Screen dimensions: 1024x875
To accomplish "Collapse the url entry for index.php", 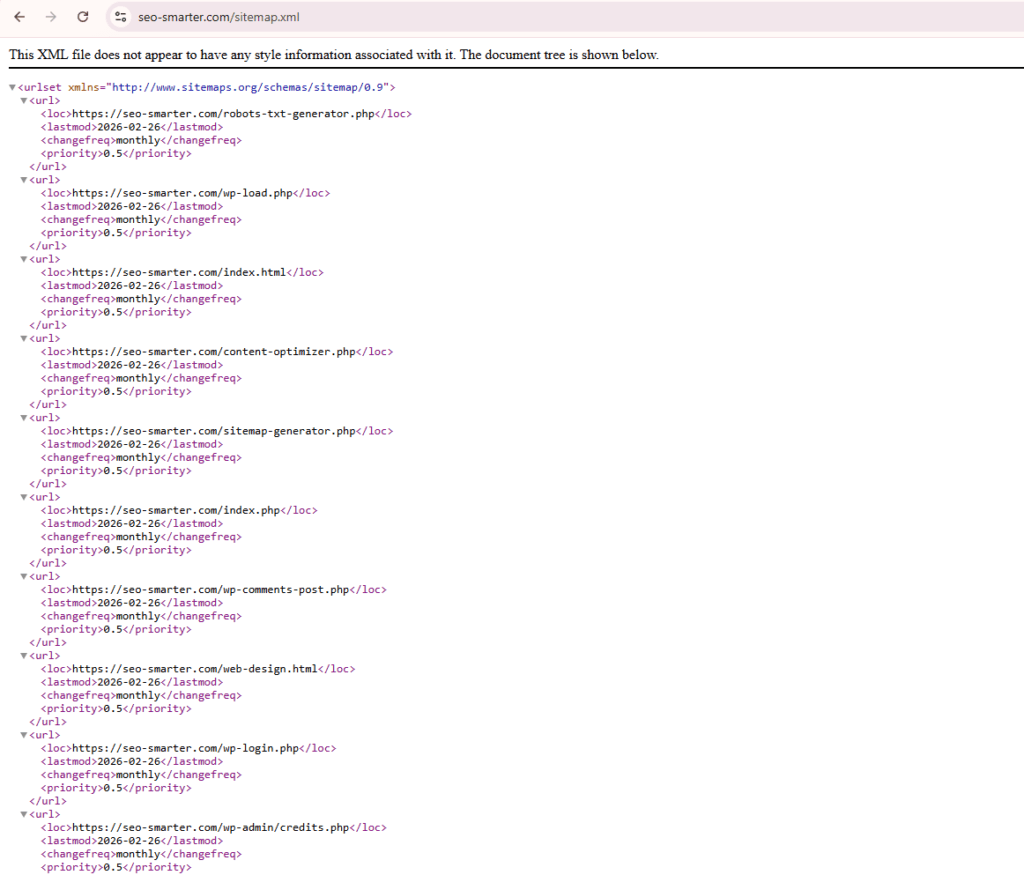I will pyautogui.click(x=24, y=497).
